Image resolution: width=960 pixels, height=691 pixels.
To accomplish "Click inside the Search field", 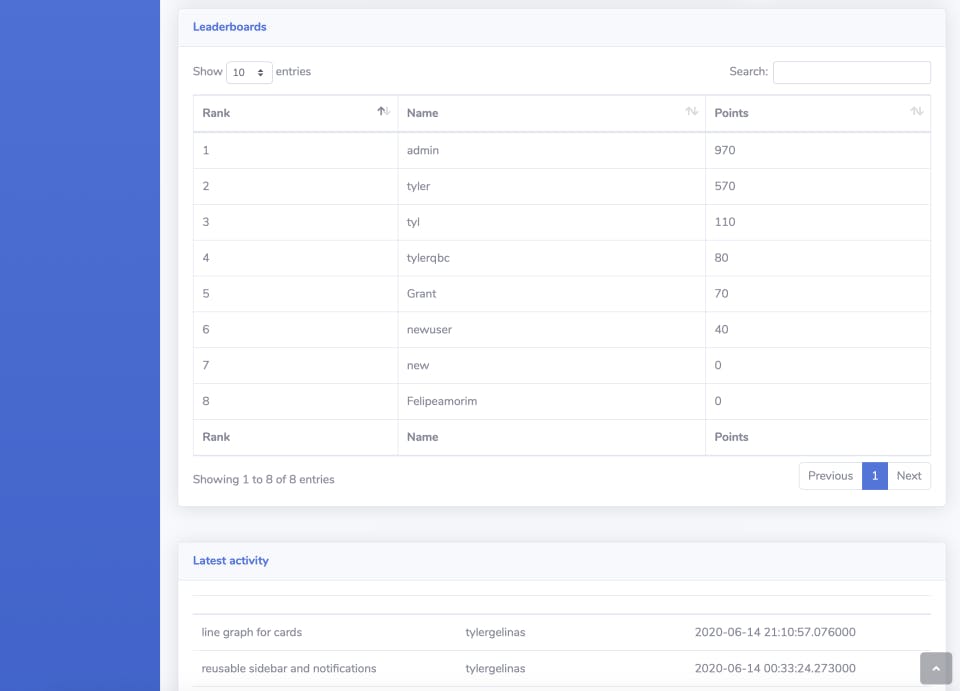I will click(x=851, y=72).
